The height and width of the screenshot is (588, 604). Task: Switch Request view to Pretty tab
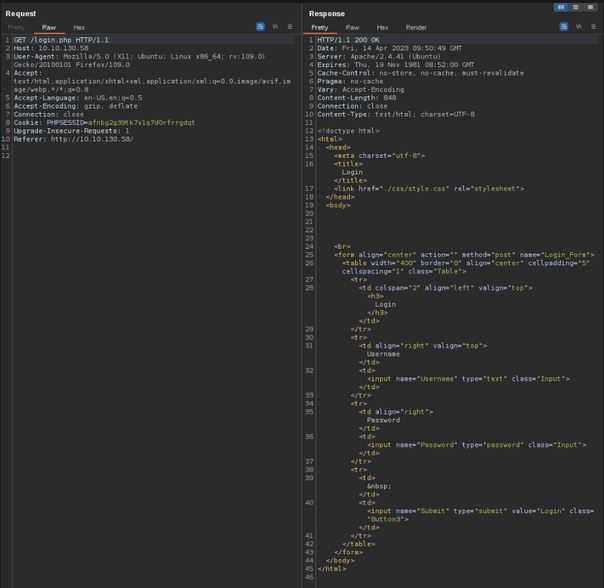pos(16,28)
